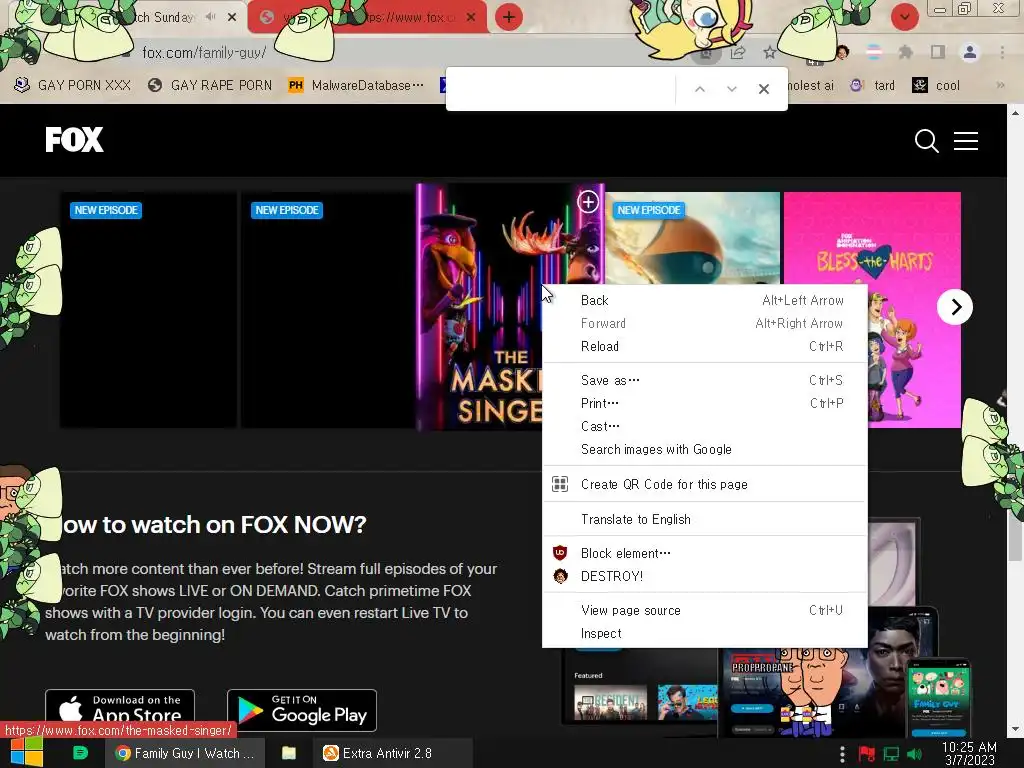
Task: Open the FOX hamburger menu
Action: [965, 140]
